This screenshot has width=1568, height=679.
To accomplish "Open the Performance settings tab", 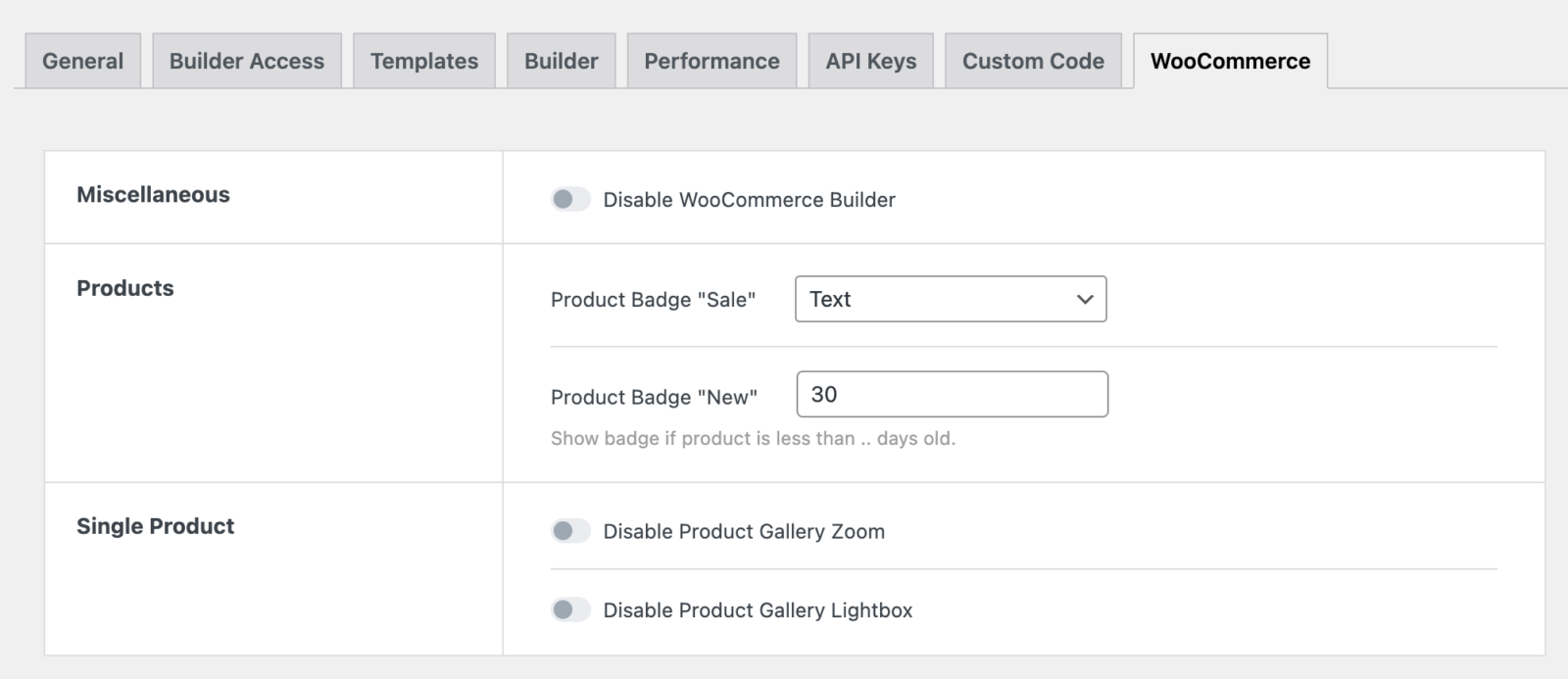I will 711,61.
